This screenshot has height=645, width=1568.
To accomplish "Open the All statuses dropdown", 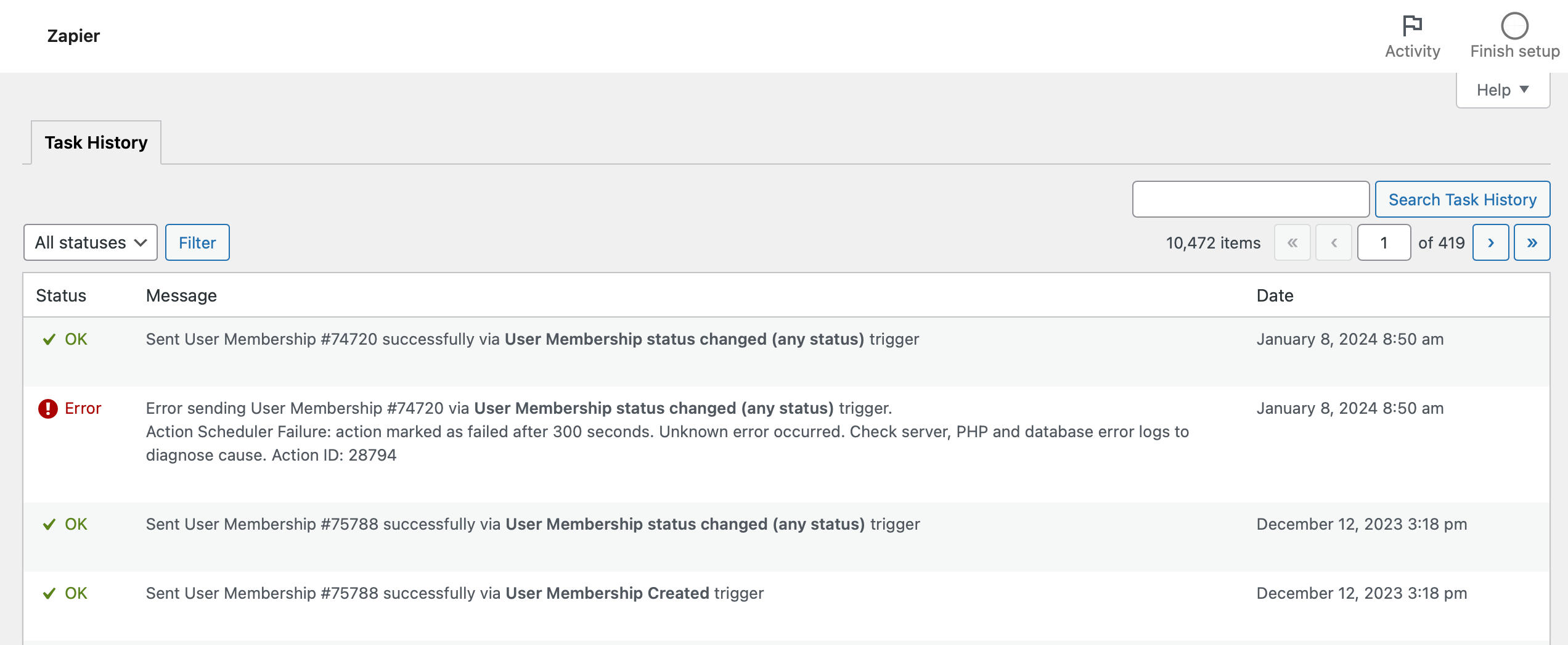I will [x=91, y=242].
